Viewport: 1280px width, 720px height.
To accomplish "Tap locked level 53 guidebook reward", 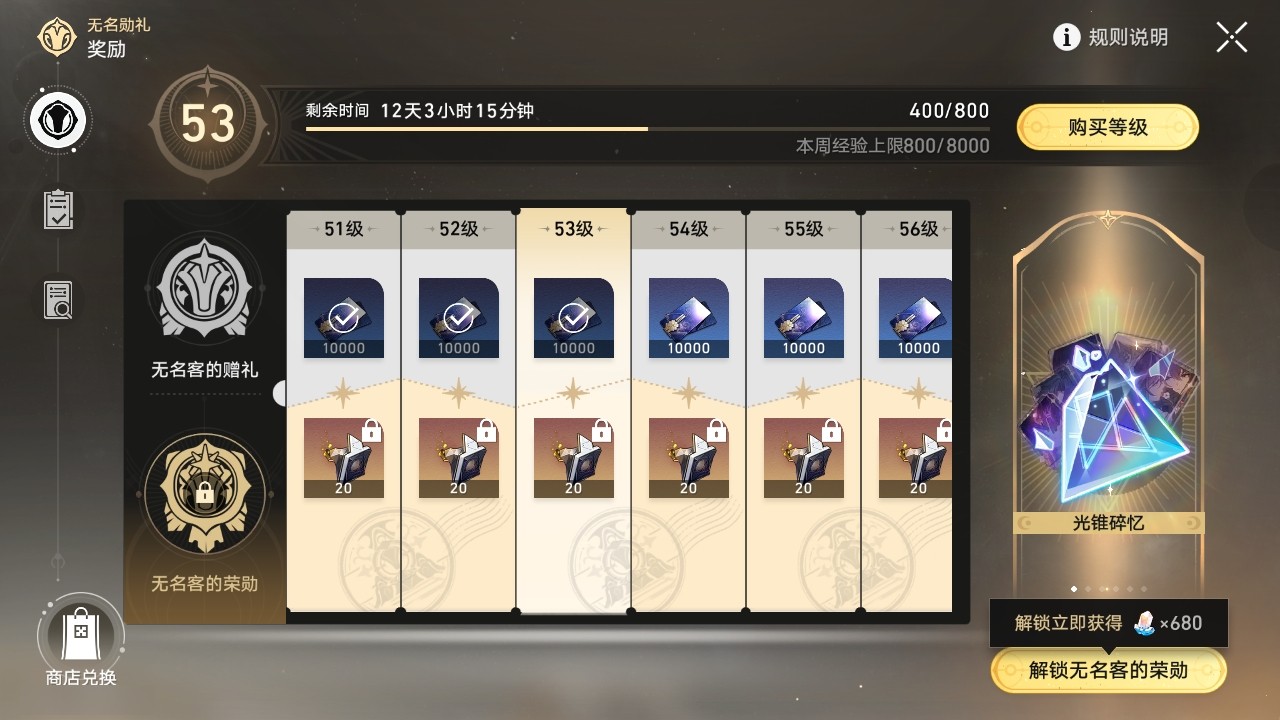I will 573,458.
